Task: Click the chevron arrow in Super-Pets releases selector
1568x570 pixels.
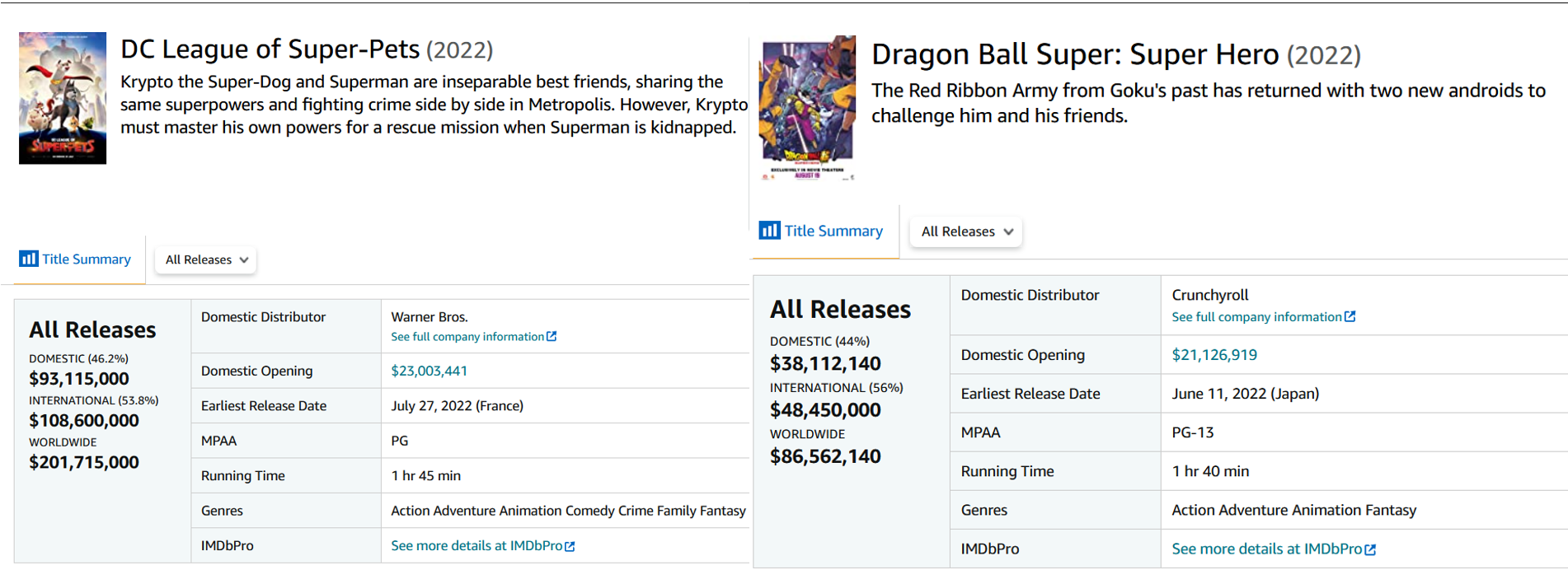Action: point(244,259)
